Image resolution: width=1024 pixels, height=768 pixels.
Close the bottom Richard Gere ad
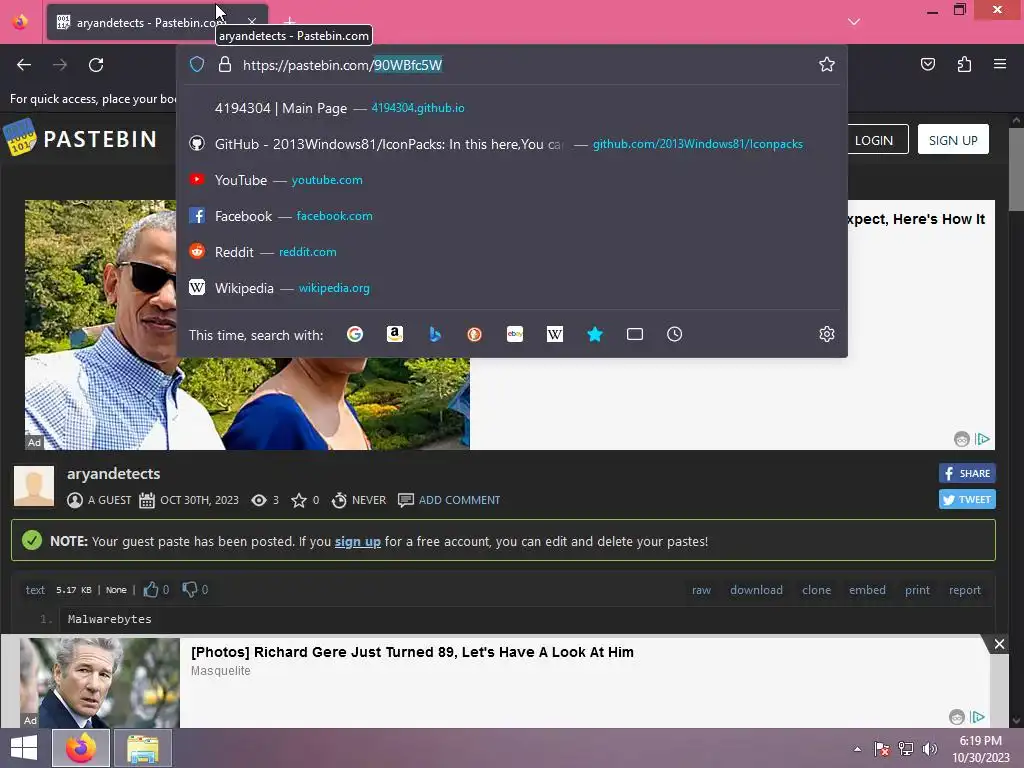[x=999, y=645]
